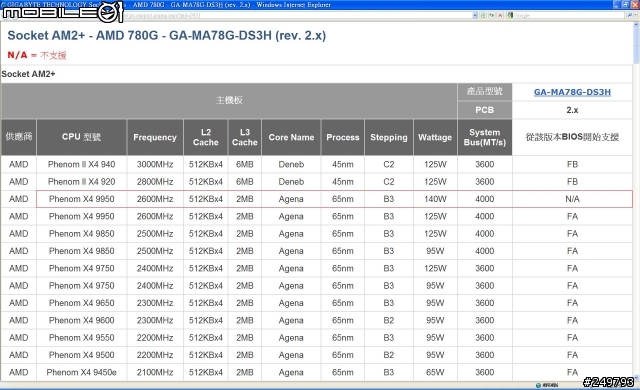Click 'Deneb' core name in Phenom II X4 940 row
This screenshot has width=640, height=390.
click(291, 164)
